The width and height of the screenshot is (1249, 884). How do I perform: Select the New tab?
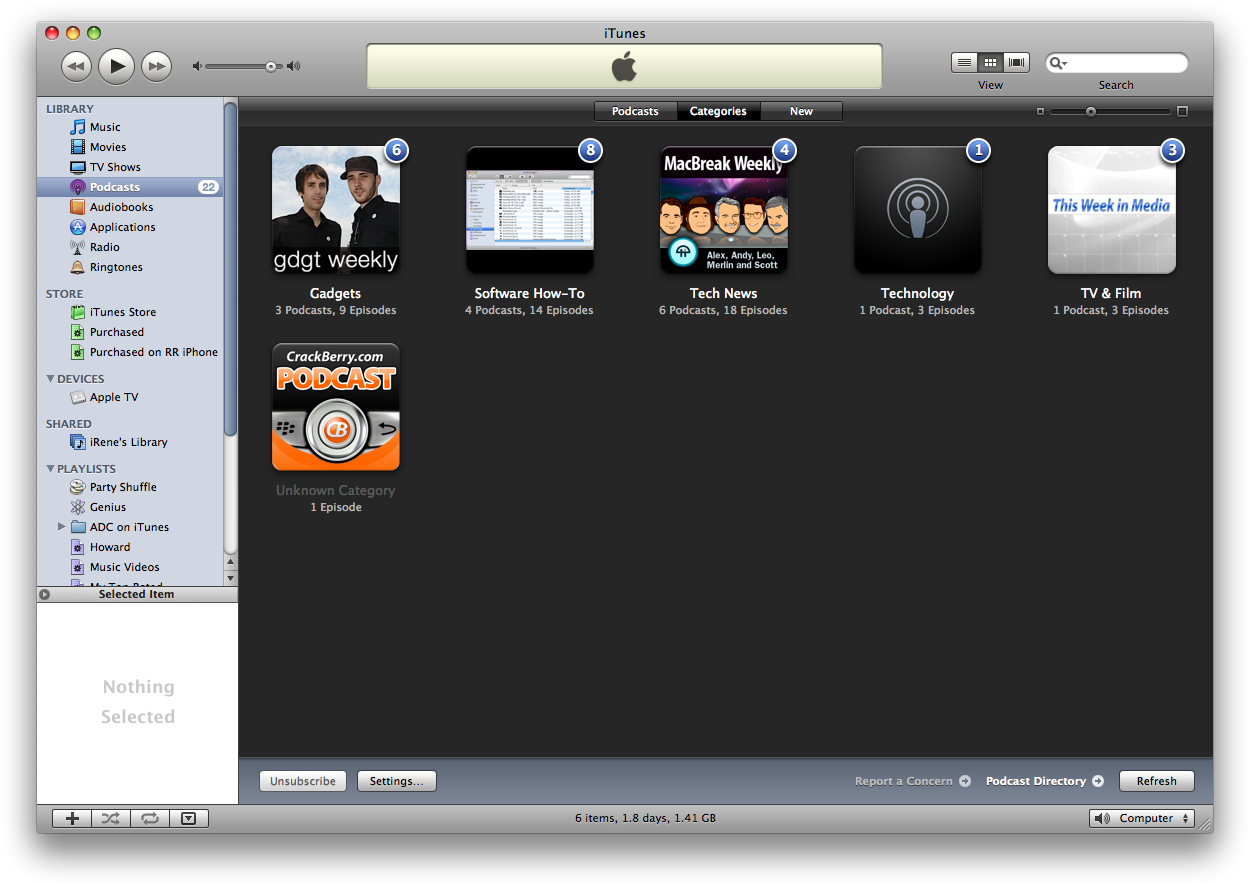pyautogui.click(x=801, y=111)
